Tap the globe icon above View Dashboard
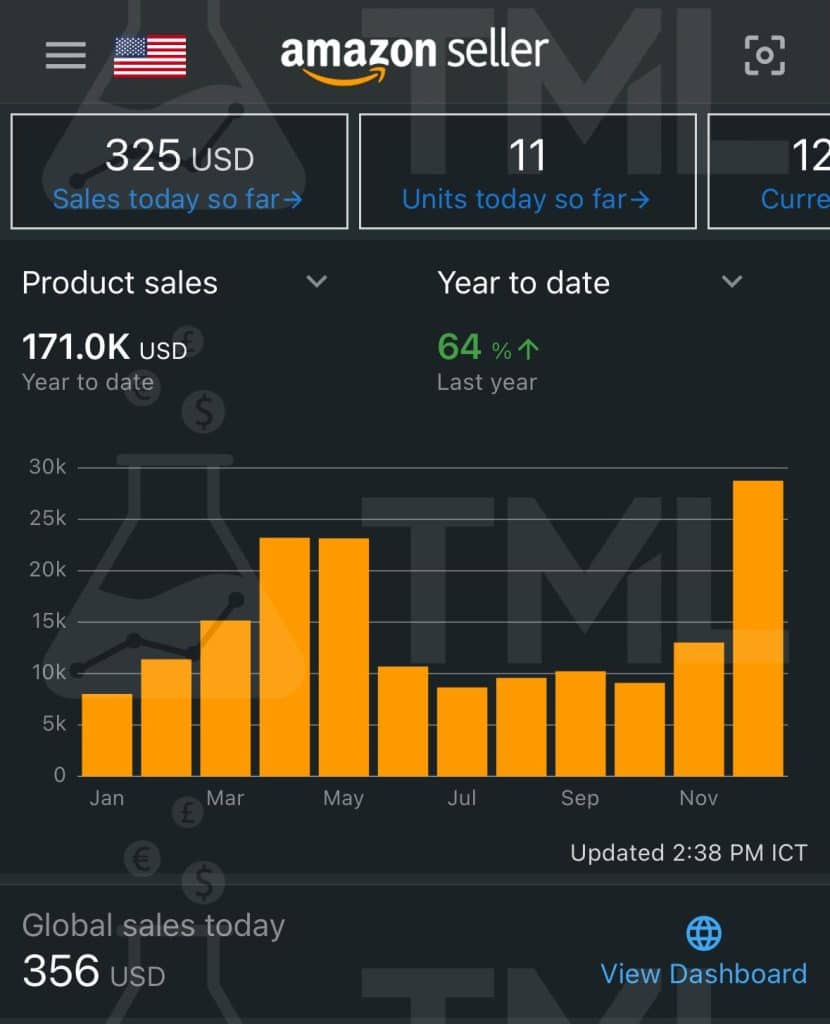The image size is (830, 1024). coord(704,934)
